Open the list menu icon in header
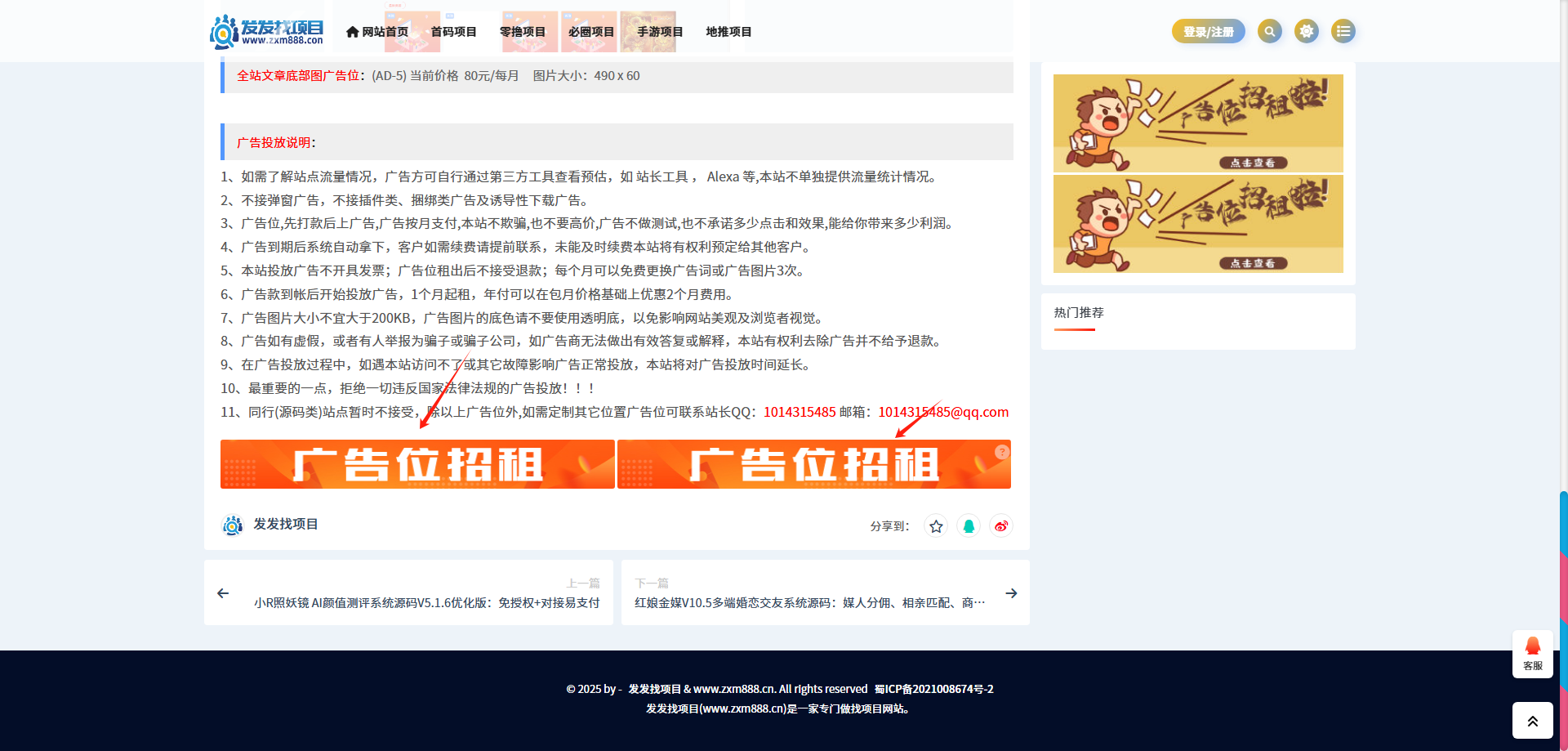1568x751 pixels. (1343, 31)
